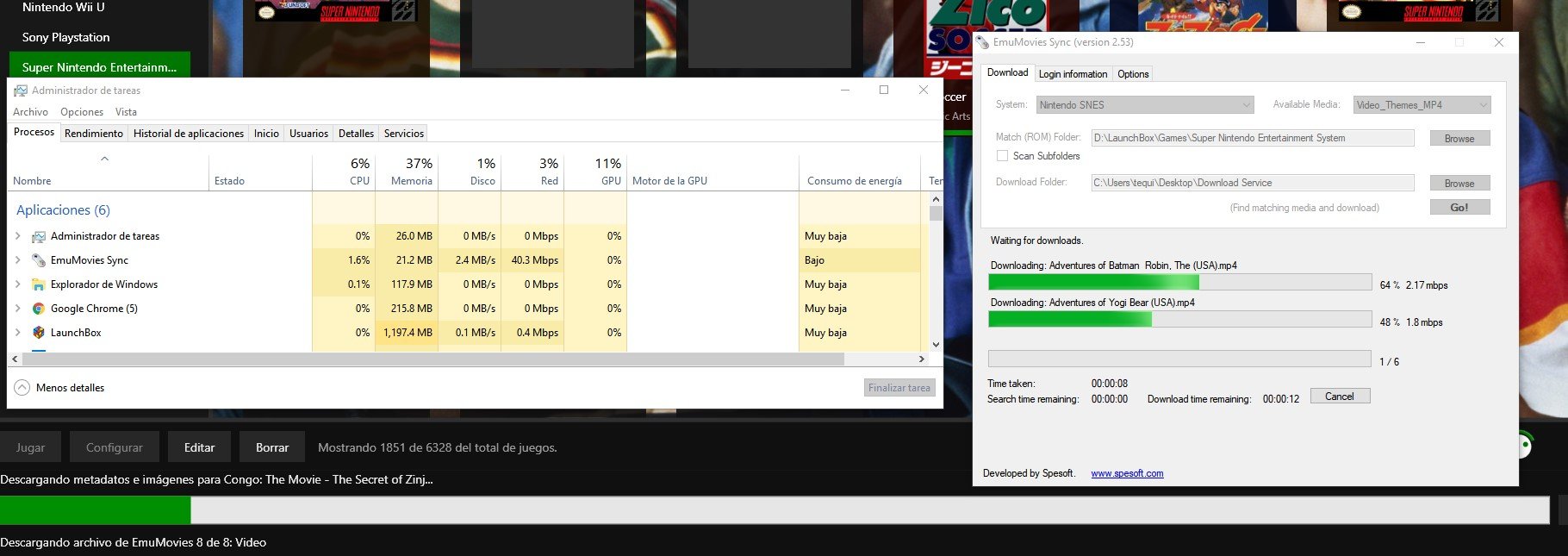Screen dimensions: 1568x556
Task: Switch to the Rendimiento tab
Action: (94, 134)
